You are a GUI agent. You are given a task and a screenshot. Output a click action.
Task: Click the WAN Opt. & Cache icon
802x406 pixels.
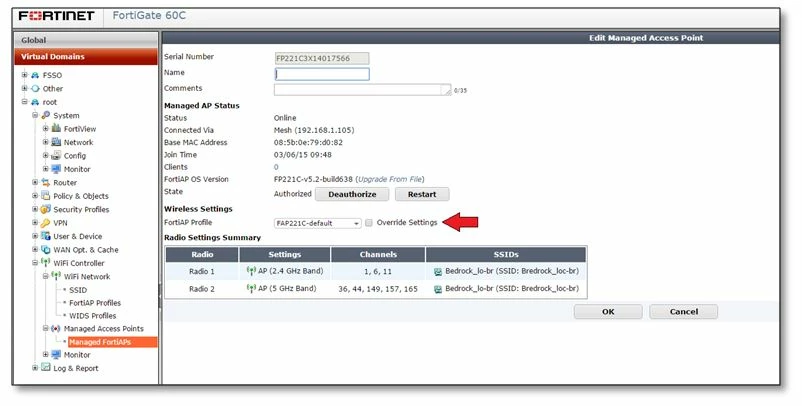click(x=46, y=250)
